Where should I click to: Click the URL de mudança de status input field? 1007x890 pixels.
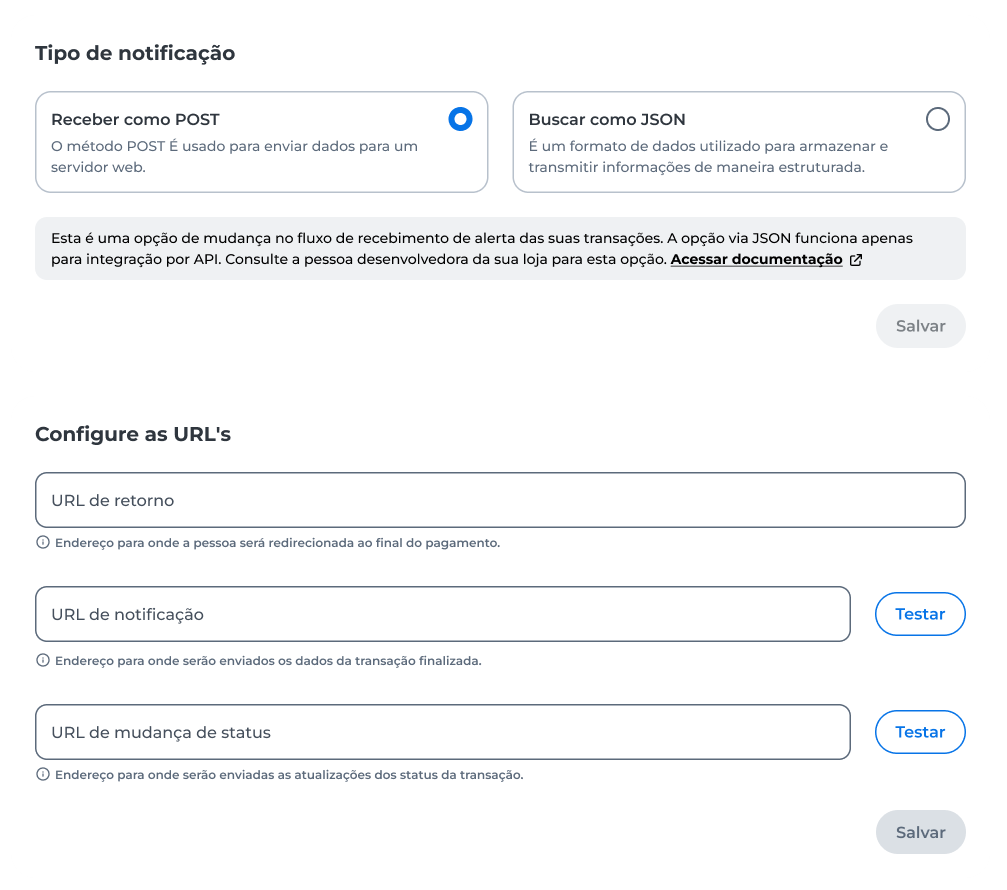[x=442, y=731]
